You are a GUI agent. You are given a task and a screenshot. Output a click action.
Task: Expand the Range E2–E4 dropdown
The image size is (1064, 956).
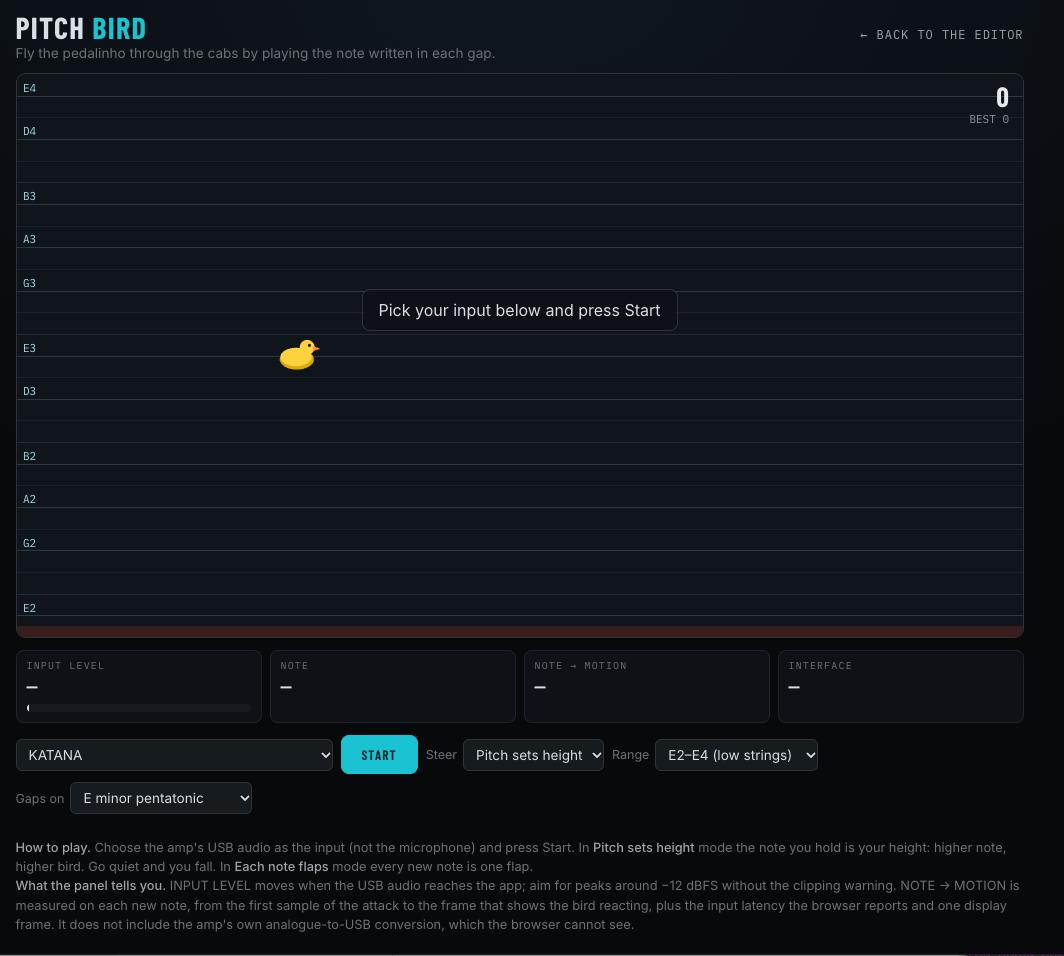(736, 755)
